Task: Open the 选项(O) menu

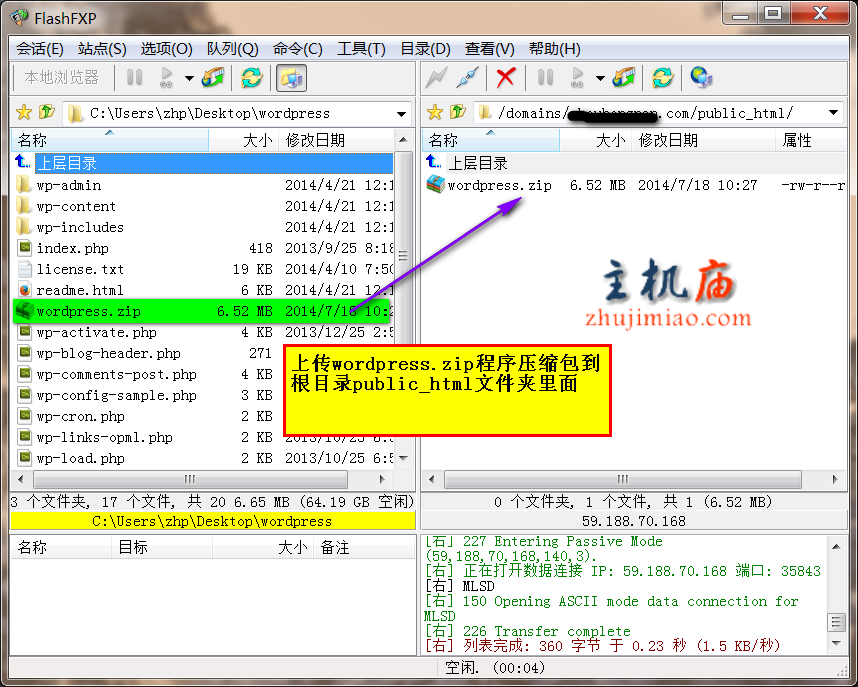Action: point(166,49)
